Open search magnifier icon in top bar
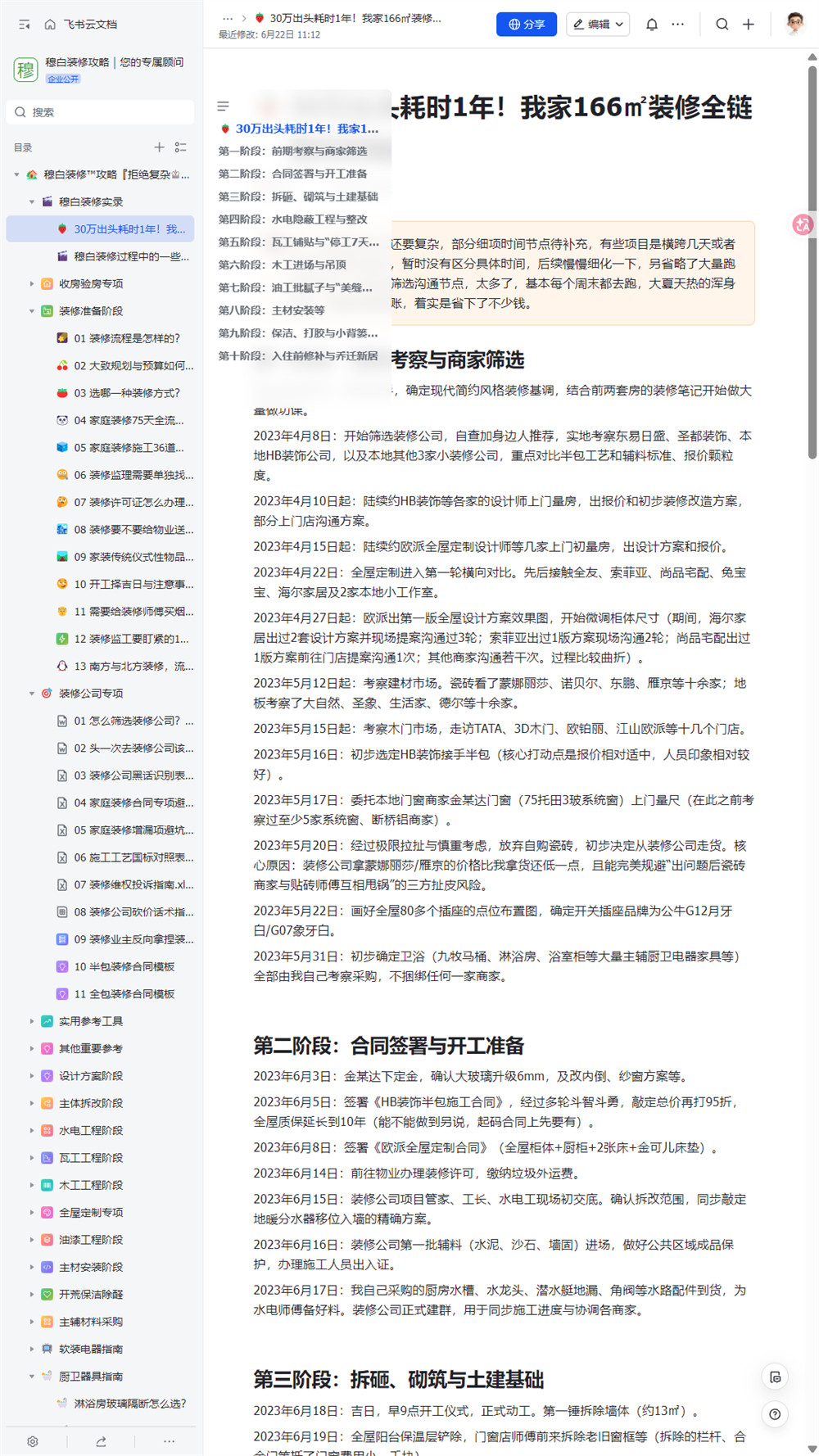 (x=722, y=25)
